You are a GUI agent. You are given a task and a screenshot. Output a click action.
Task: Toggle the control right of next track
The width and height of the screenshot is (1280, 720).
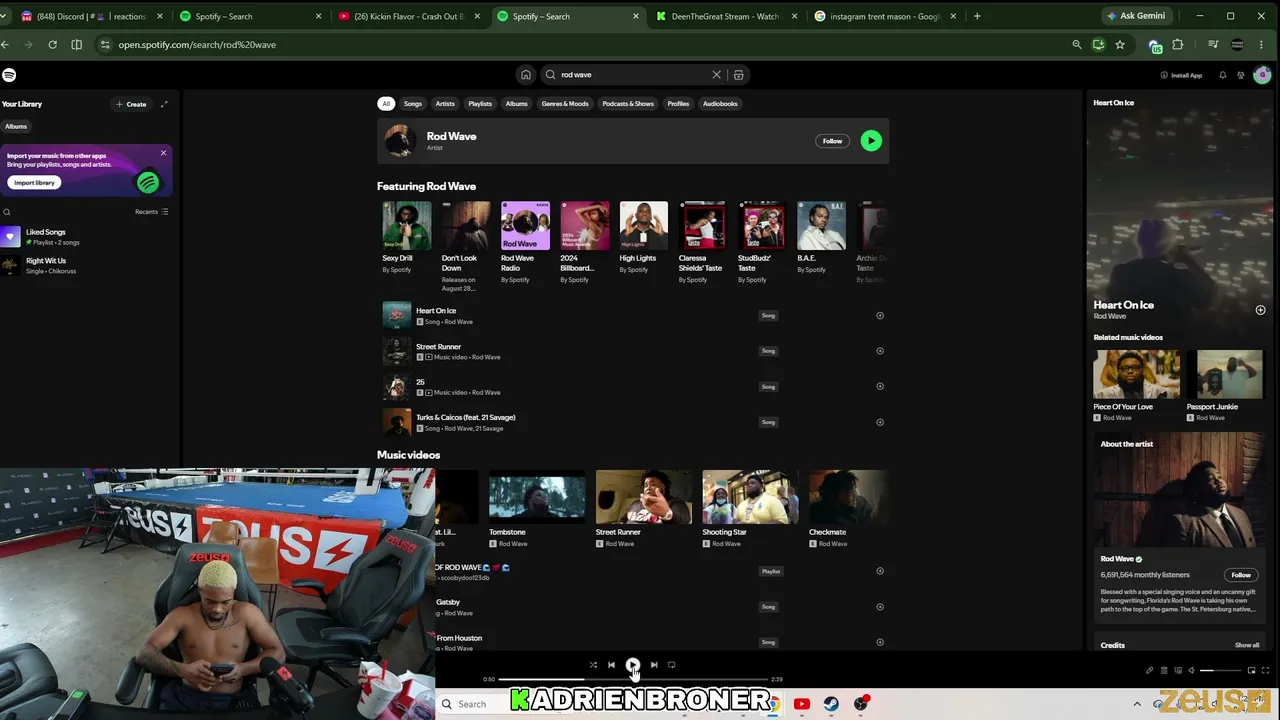tap(671, 665)
